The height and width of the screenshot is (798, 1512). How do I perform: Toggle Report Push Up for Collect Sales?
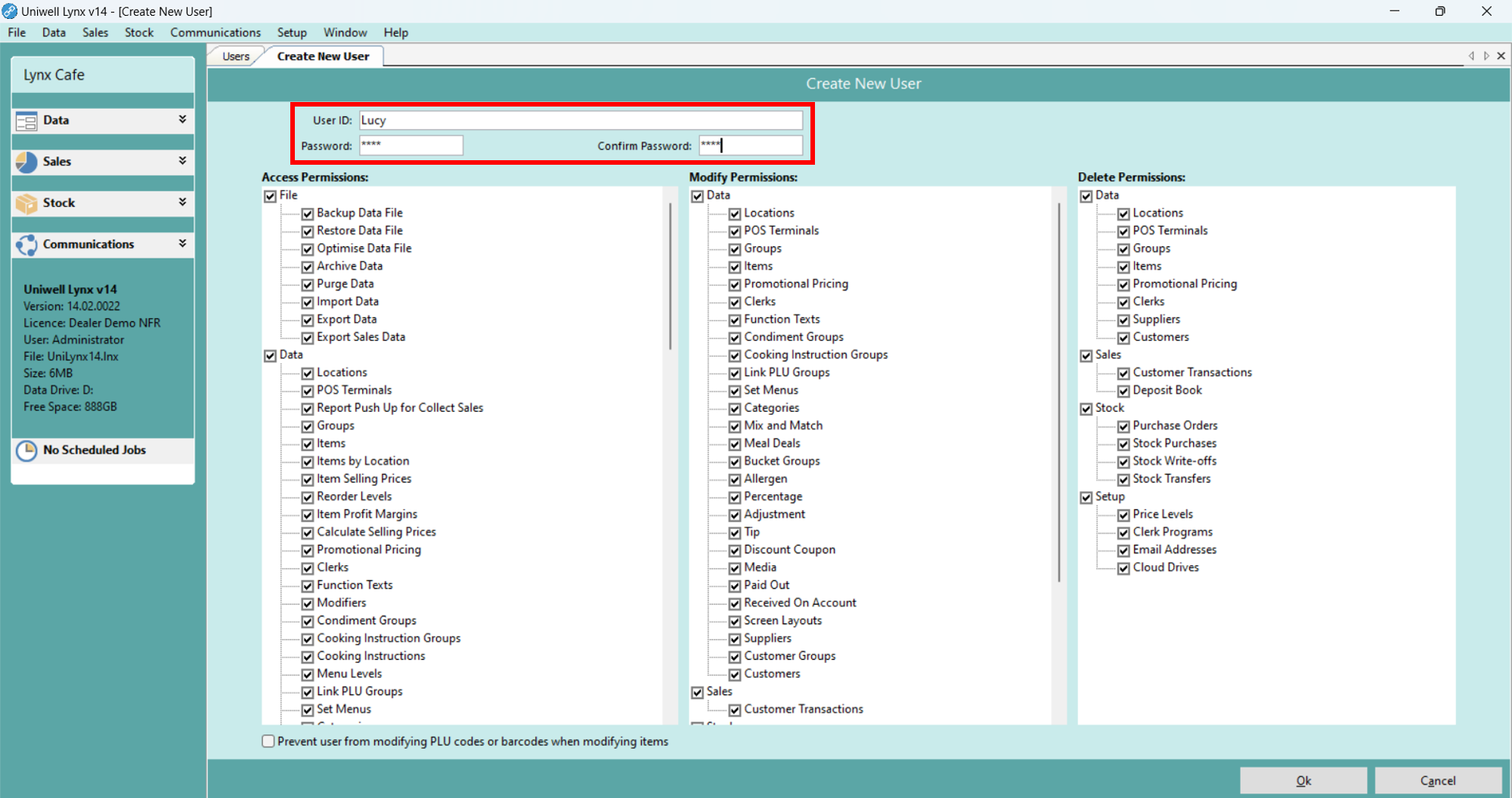pos(308,409)
